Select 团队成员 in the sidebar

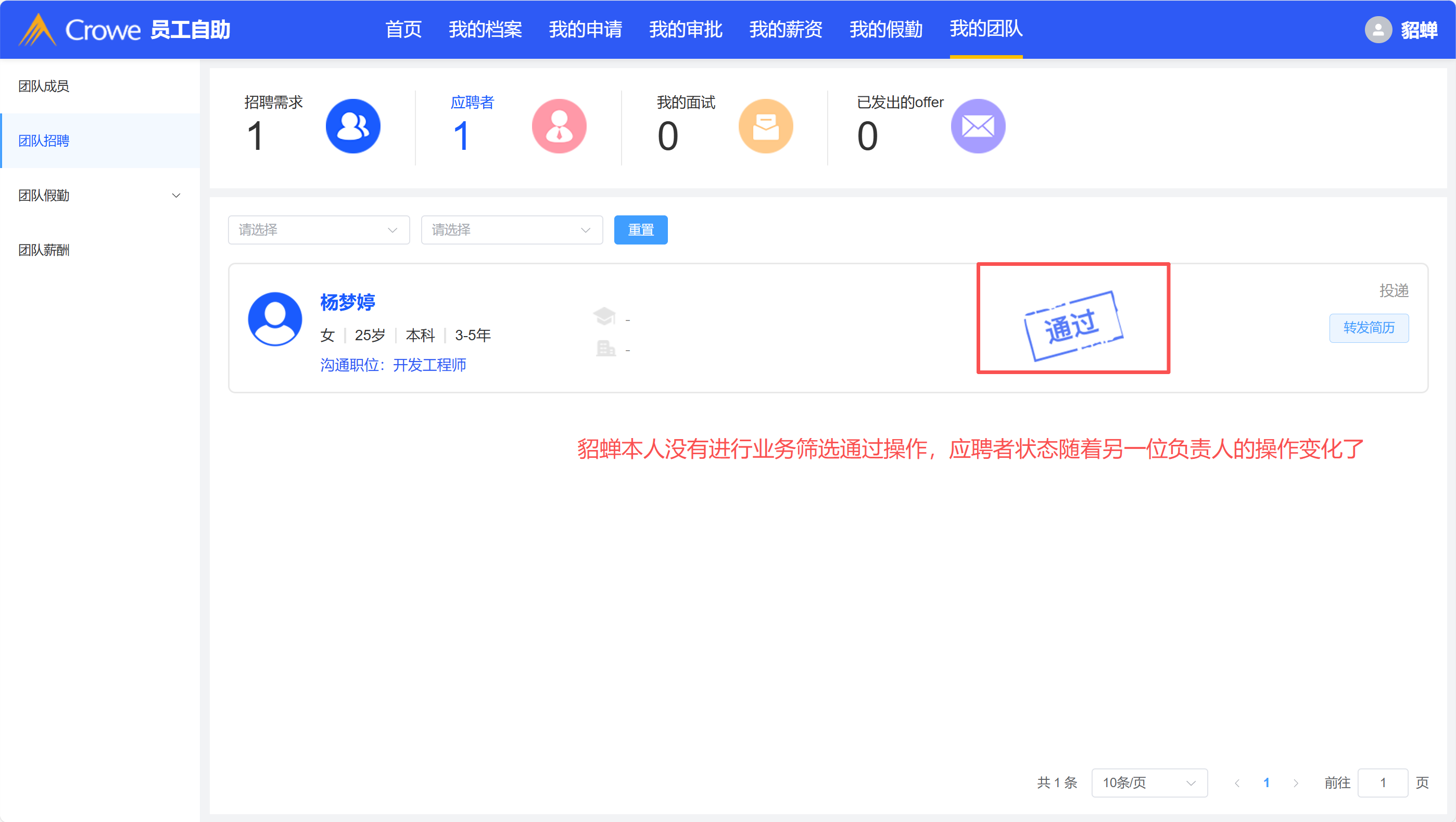44,86
